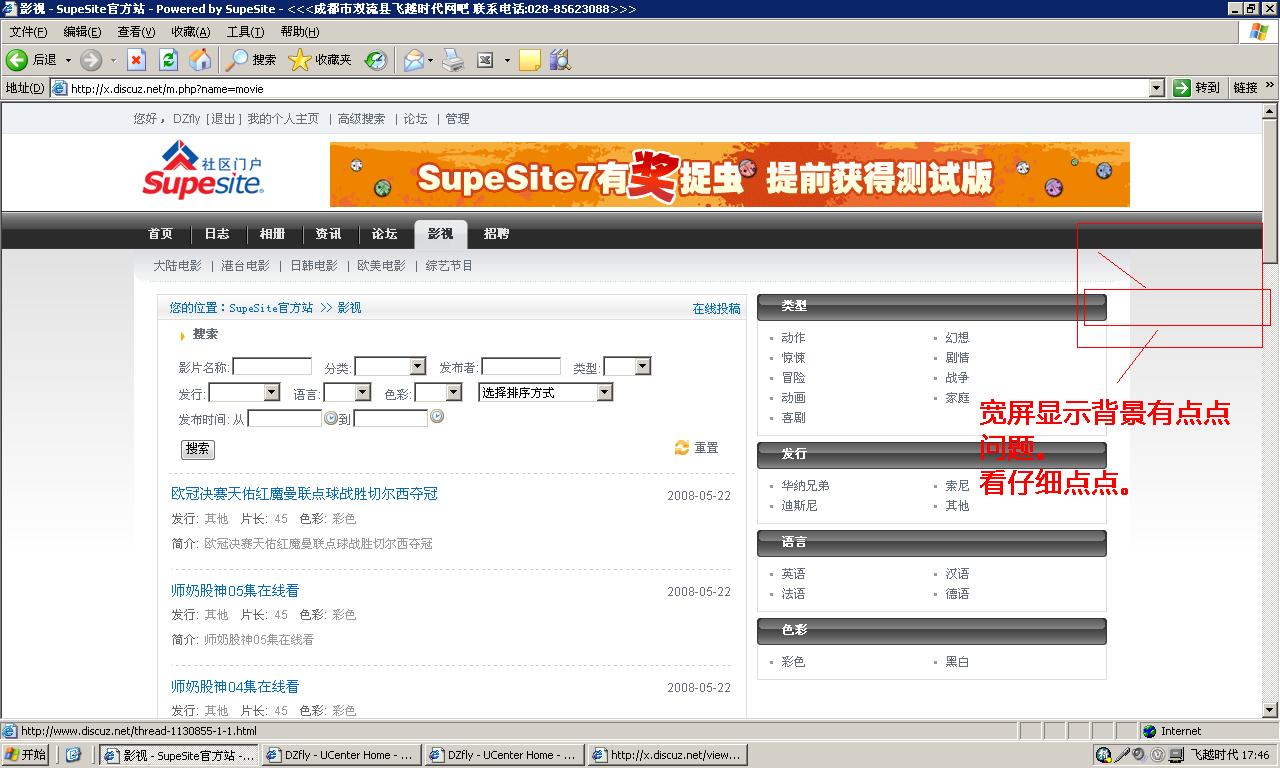Switch to 招聘 navigation tab
1280x768 pixels.
(496, 234)
